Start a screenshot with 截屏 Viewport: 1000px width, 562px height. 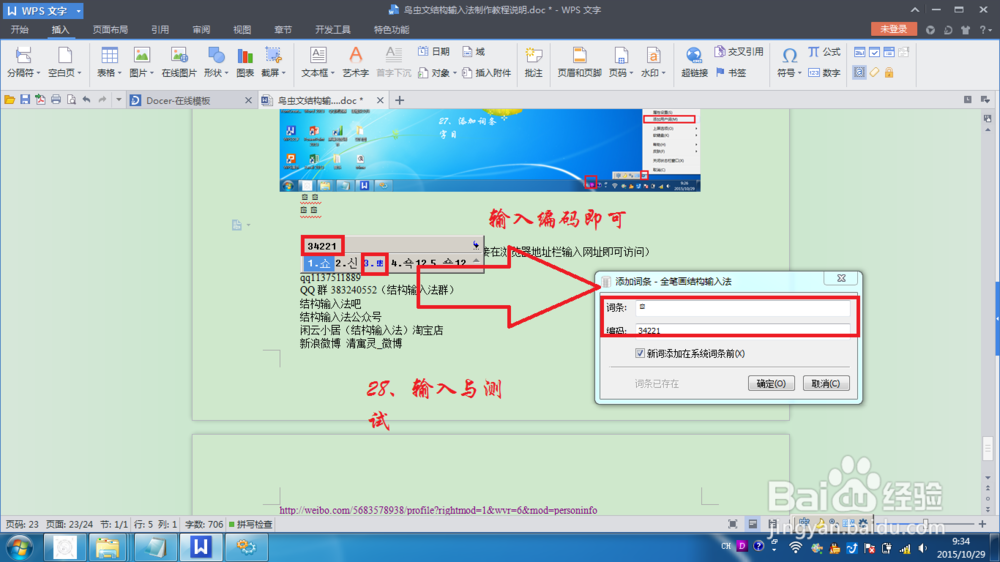click(273, 63)
